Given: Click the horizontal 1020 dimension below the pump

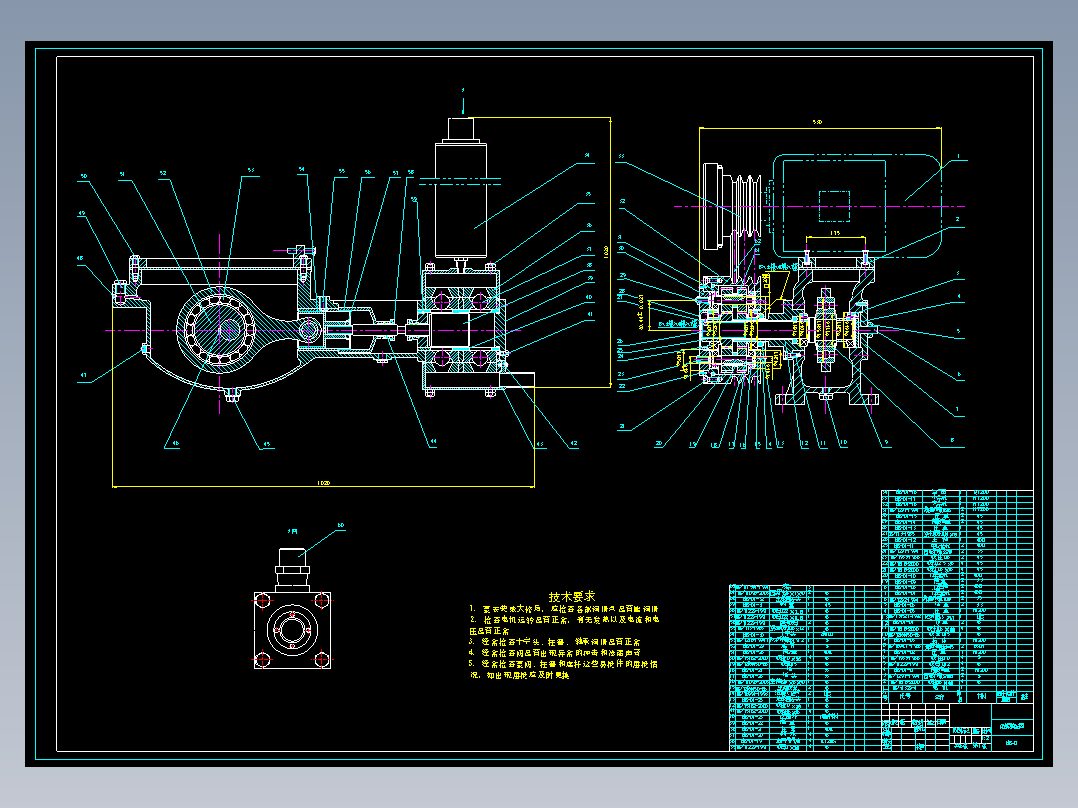Looking at the screenshot, I should click(x=323, y=483).
